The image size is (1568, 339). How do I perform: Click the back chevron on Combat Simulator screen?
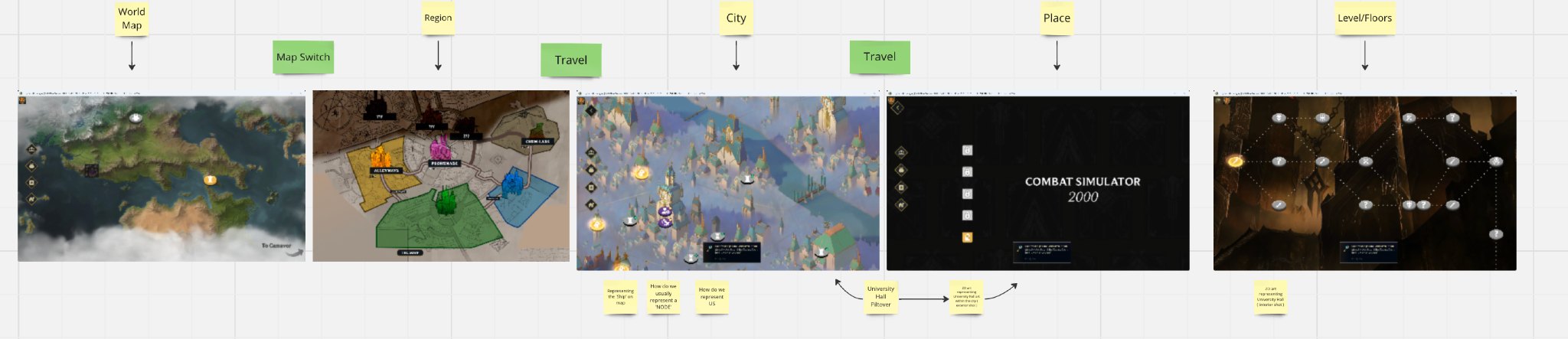[898, 109]
